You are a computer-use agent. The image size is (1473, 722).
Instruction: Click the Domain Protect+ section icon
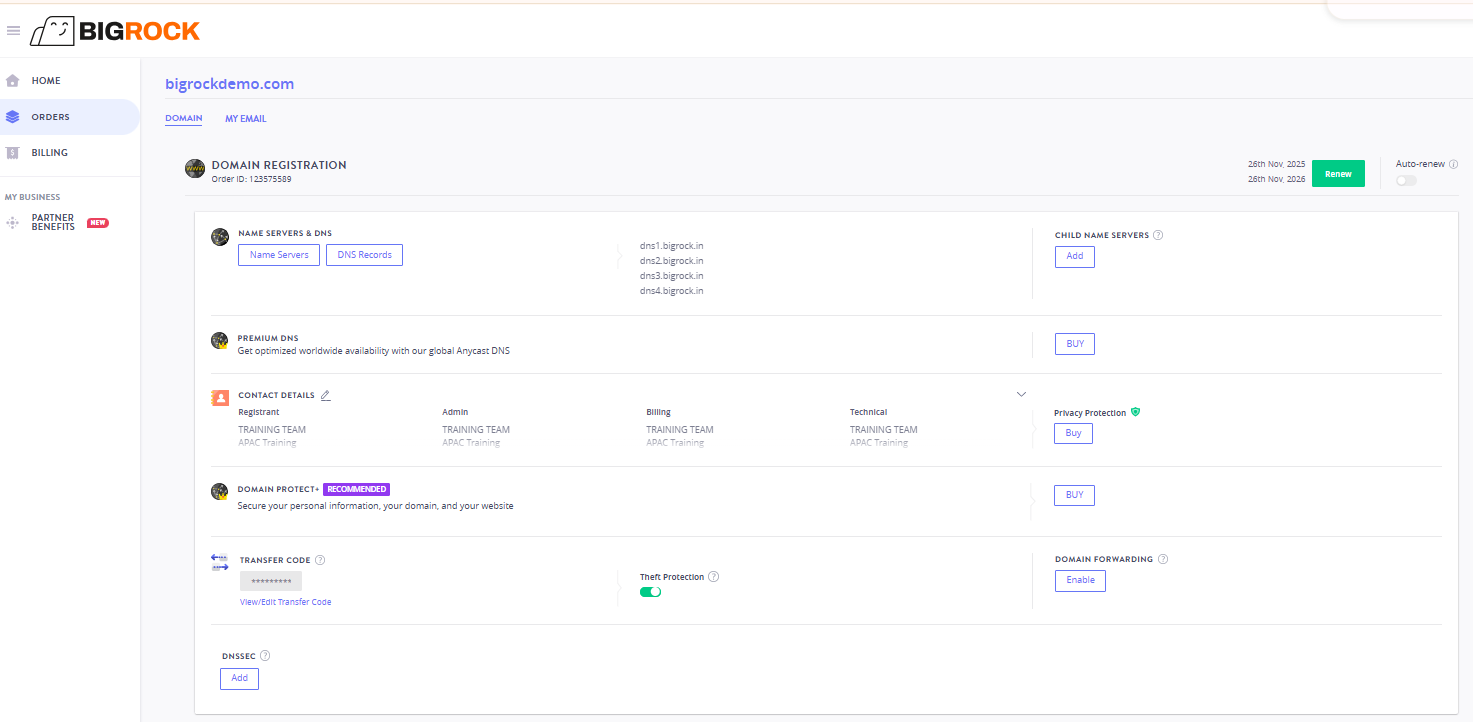(x=220, y=492)
